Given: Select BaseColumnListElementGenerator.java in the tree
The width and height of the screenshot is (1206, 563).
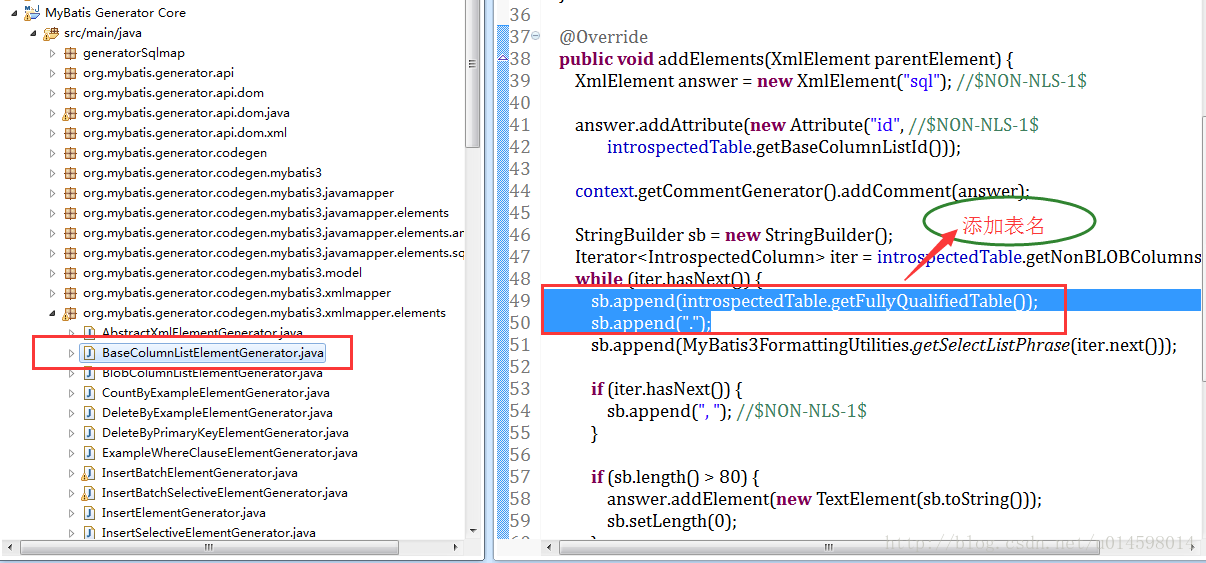Looking at the screenshot, I should 213,353.
